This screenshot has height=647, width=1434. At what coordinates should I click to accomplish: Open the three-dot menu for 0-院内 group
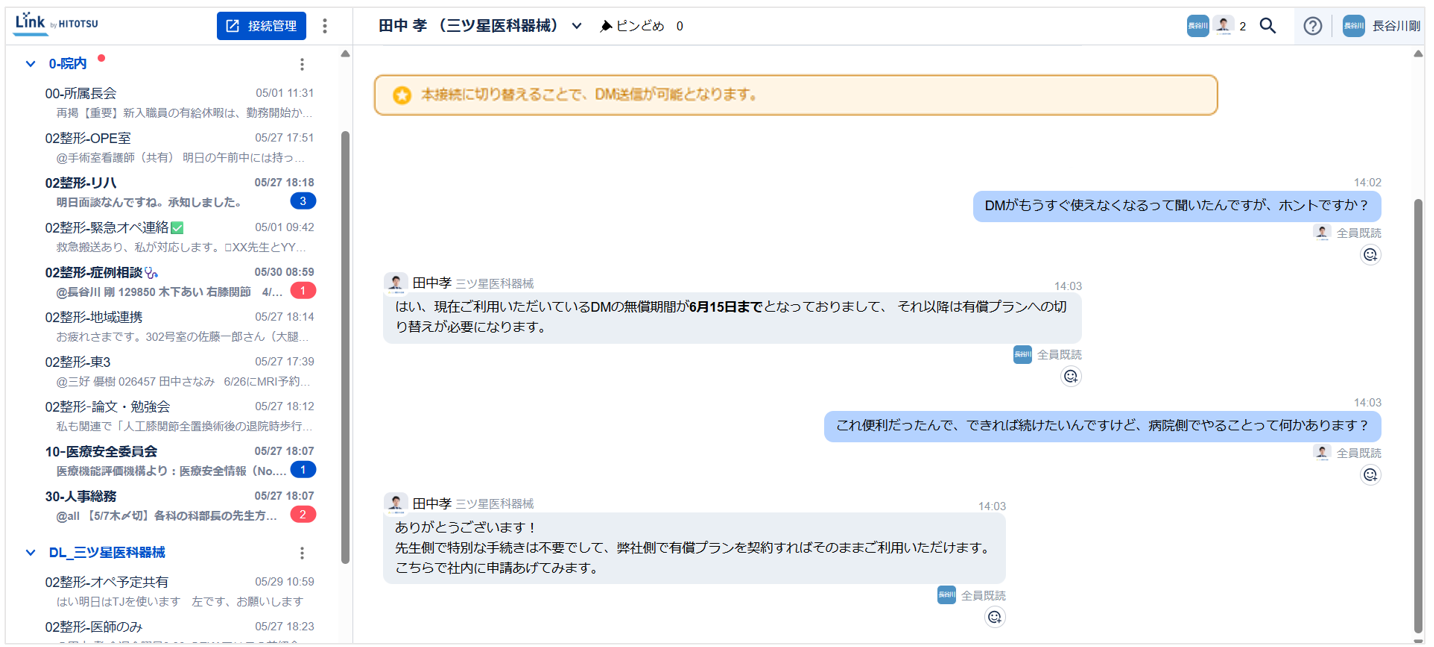[x=302, y=64]
